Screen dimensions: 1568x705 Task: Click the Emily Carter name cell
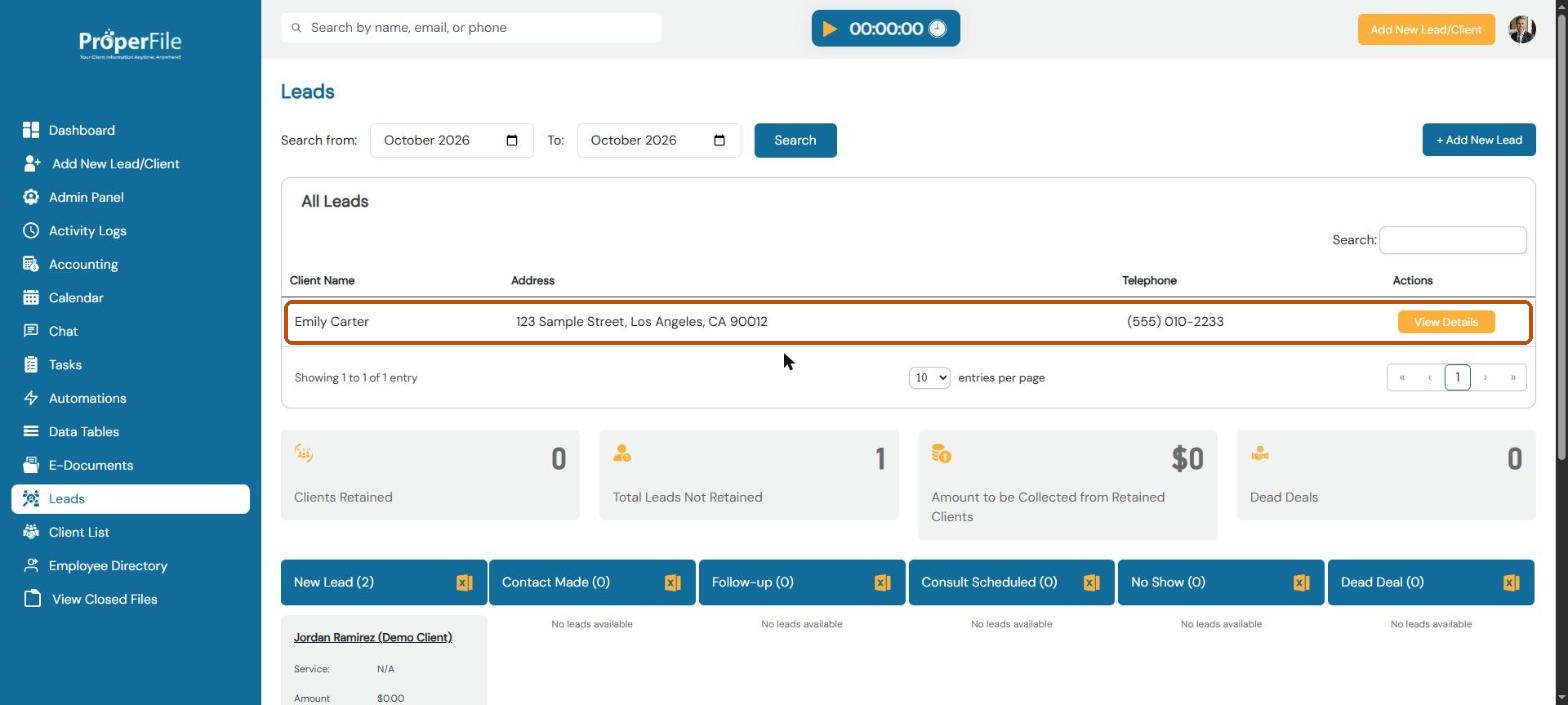(332, 321)
